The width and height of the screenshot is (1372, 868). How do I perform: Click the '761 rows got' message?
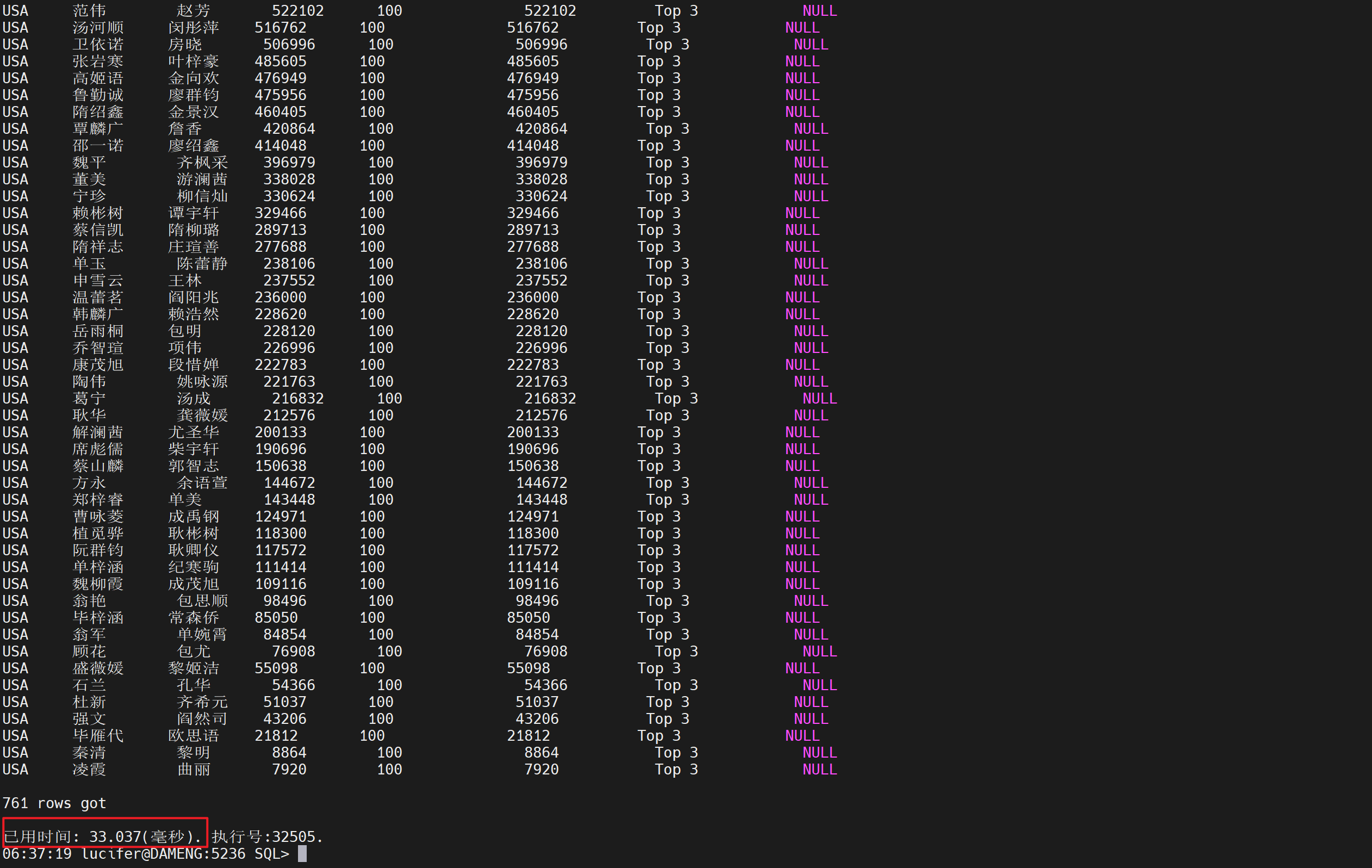[x=54, y=803]
